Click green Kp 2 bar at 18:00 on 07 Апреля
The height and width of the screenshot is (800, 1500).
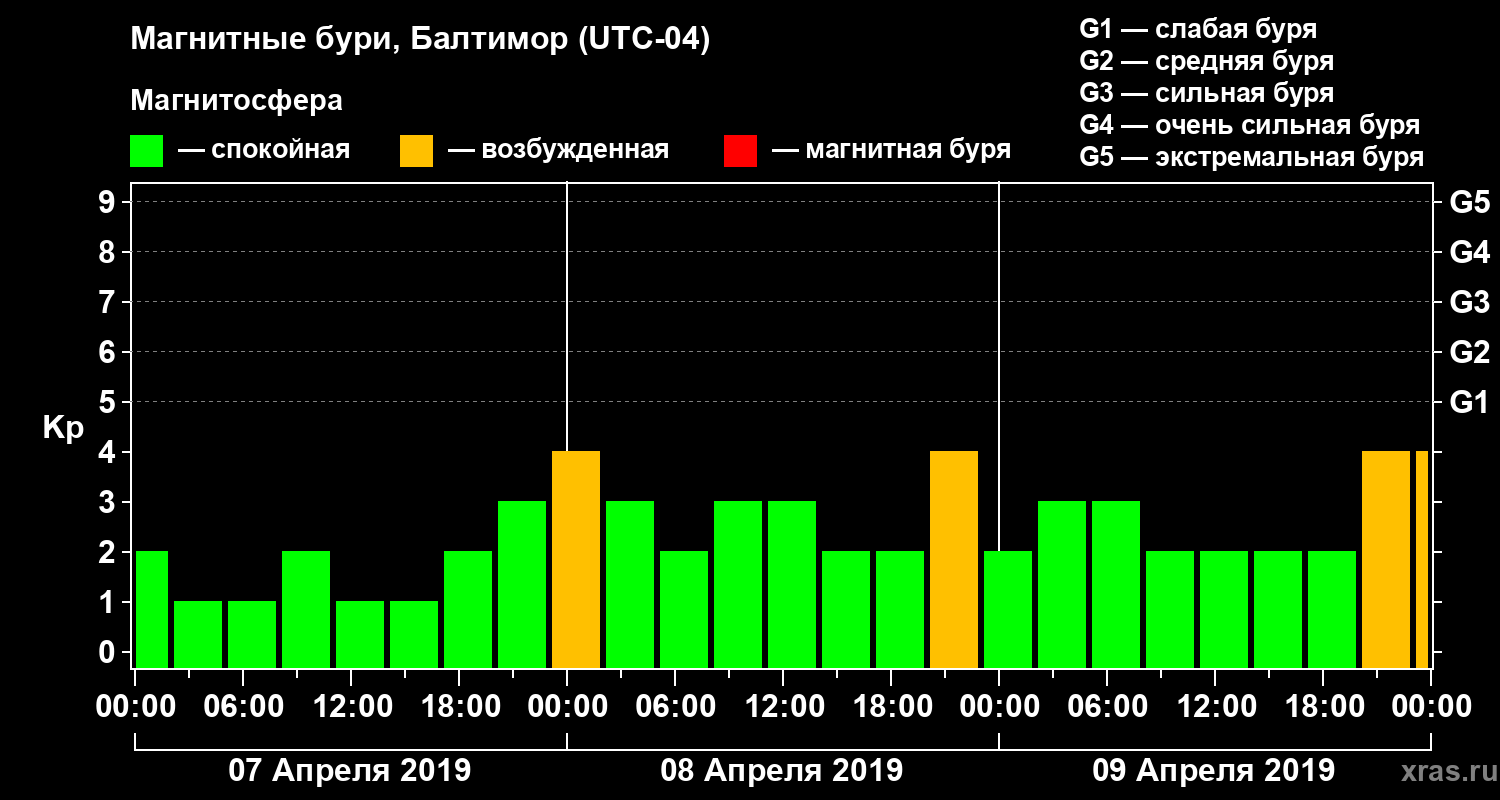468,609
